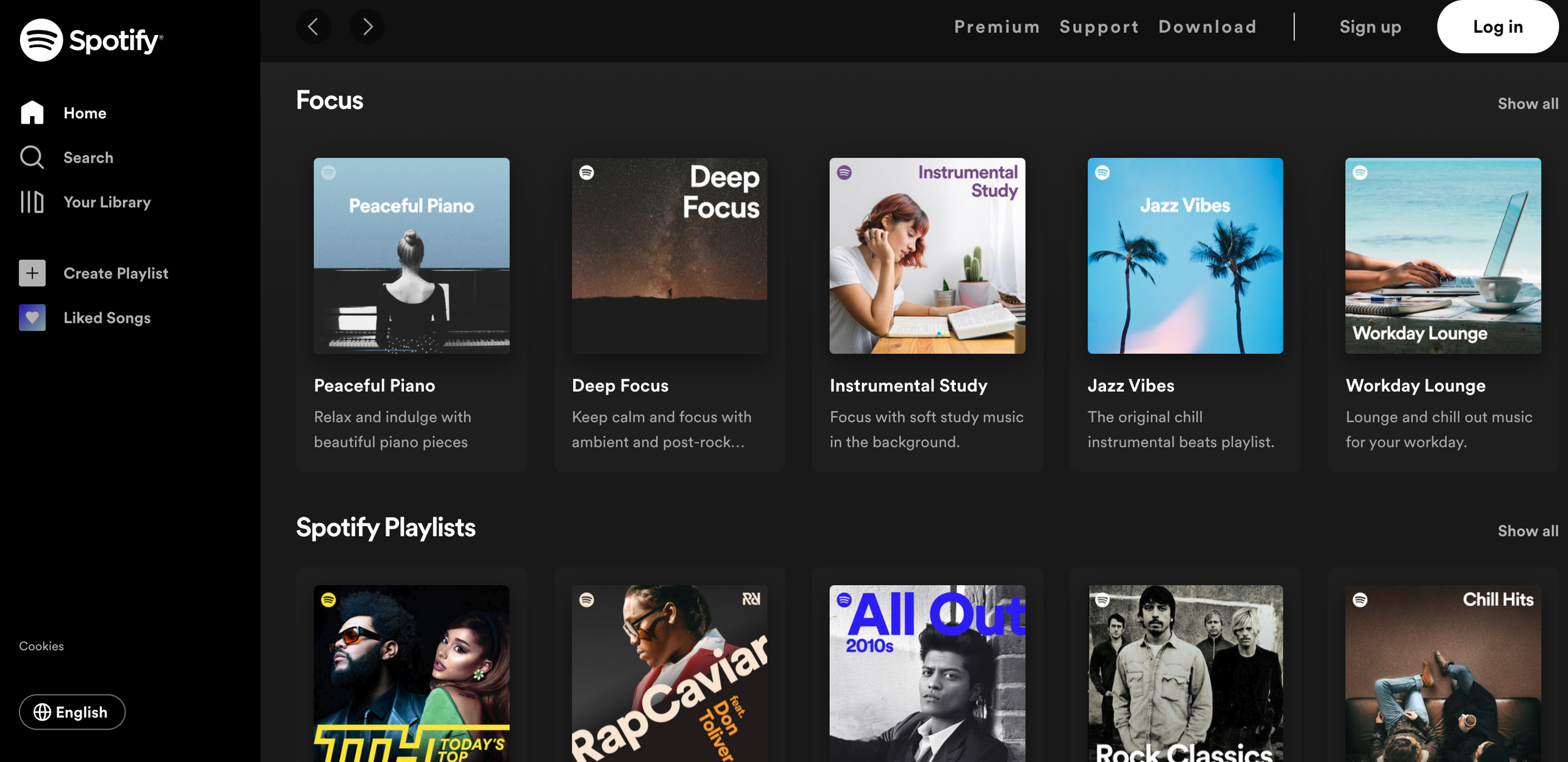Click Sign up

(x=1370, y=26)
